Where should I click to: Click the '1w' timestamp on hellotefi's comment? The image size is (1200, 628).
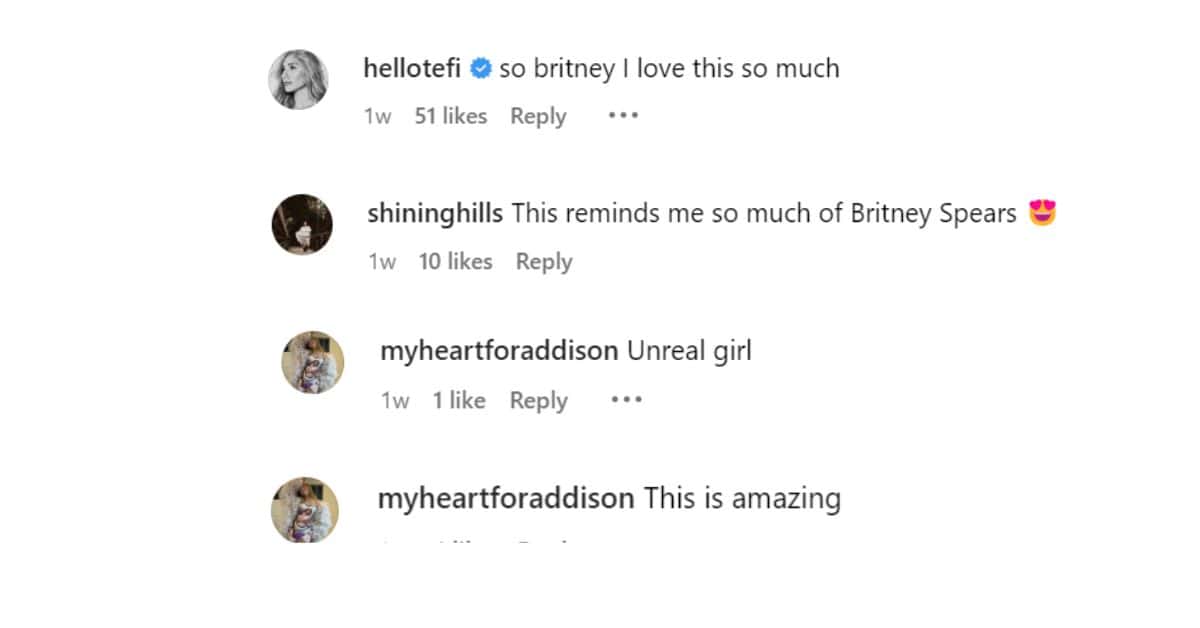click(376, 116)
